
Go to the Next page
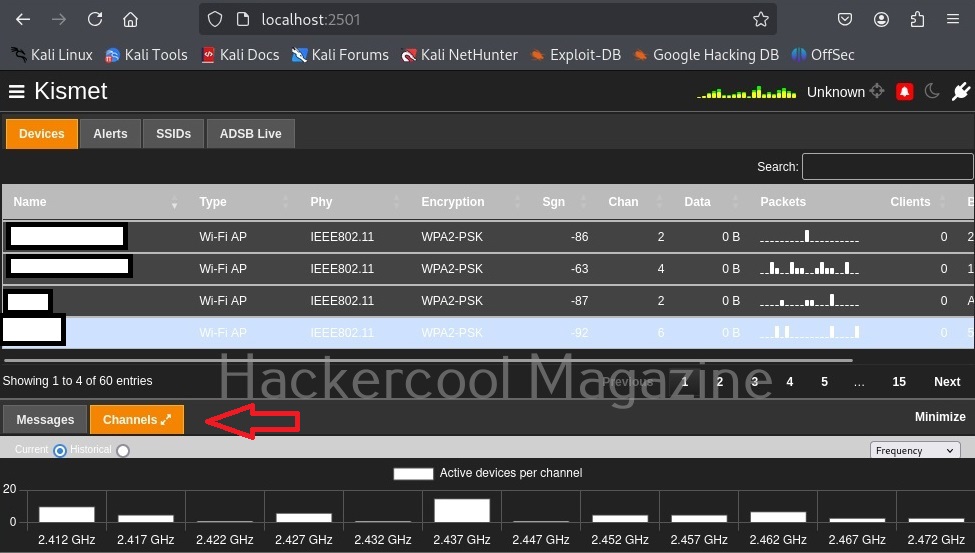(947, 382)
